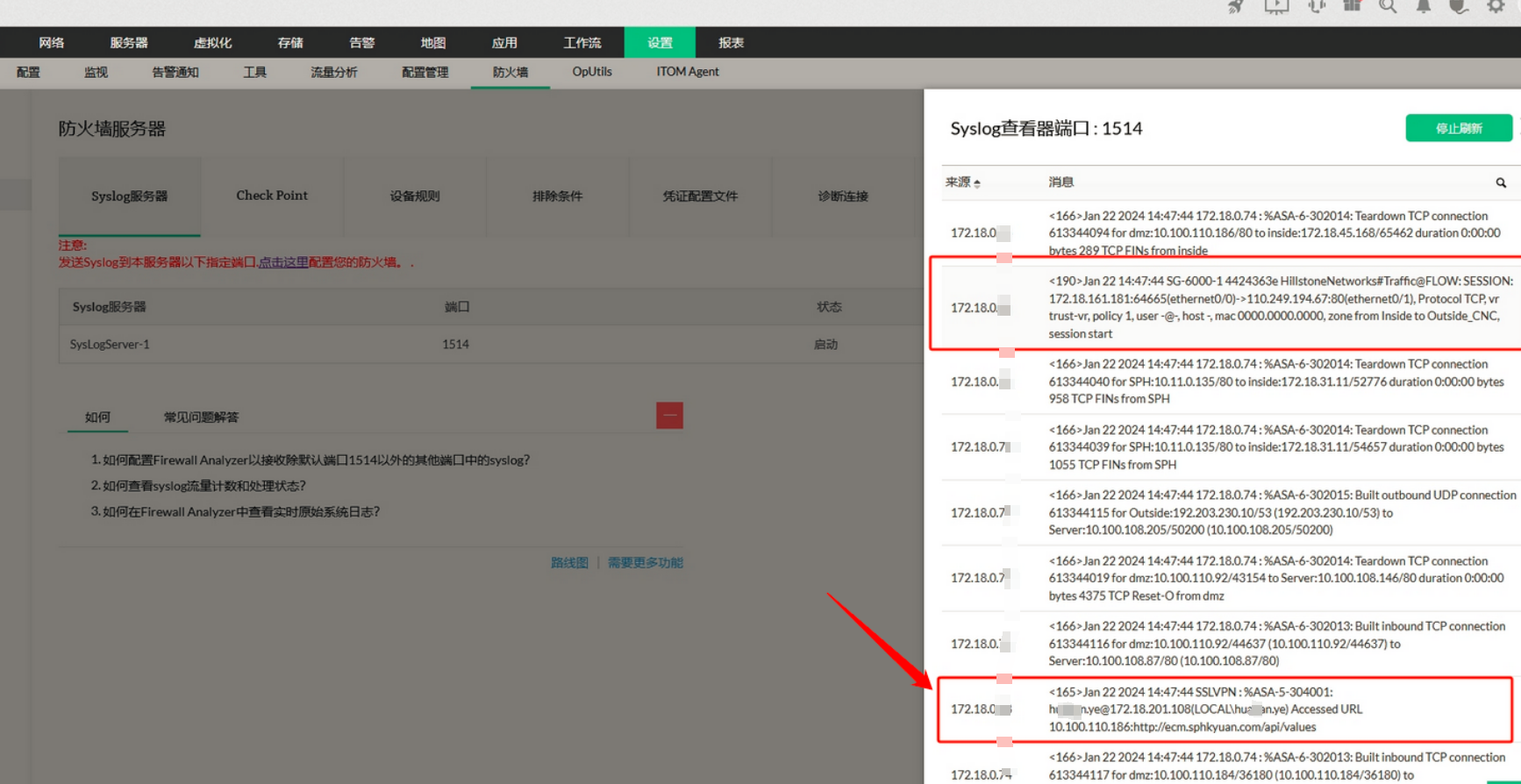Click the Syslog服务器 column header
This screenshot has height=784, width=1521.
click(x=110, y=307)
